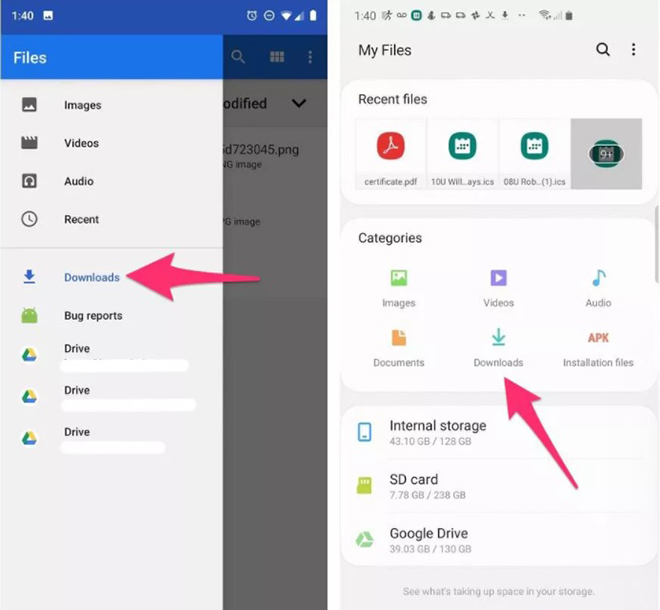
Task: Click the Audio headphones icon in drawer
Action: coord(29,181)
